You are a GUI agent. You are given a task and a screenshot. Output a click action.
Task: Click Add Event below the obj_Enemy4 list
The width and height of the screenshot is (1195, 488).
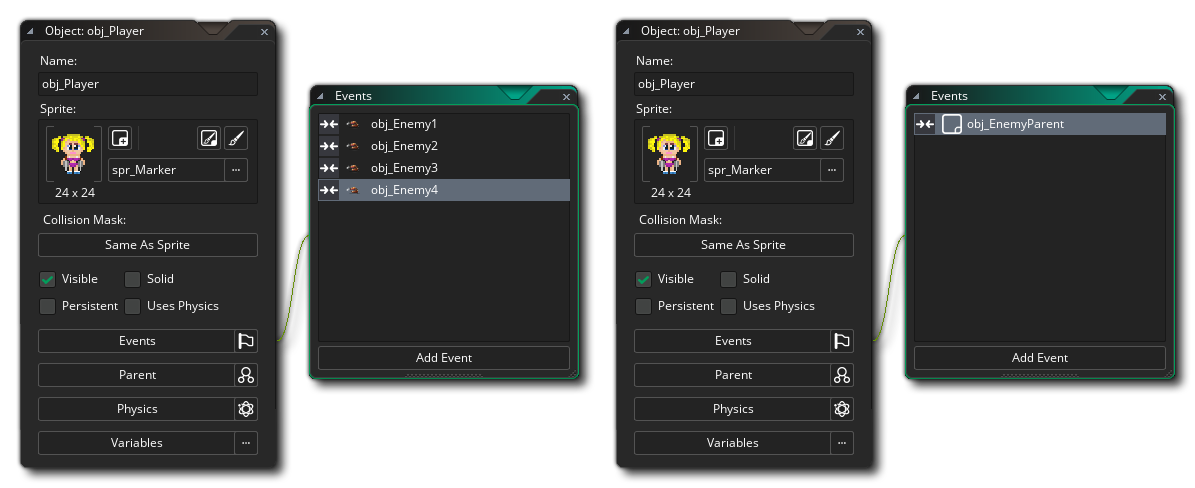coord(443,358)
